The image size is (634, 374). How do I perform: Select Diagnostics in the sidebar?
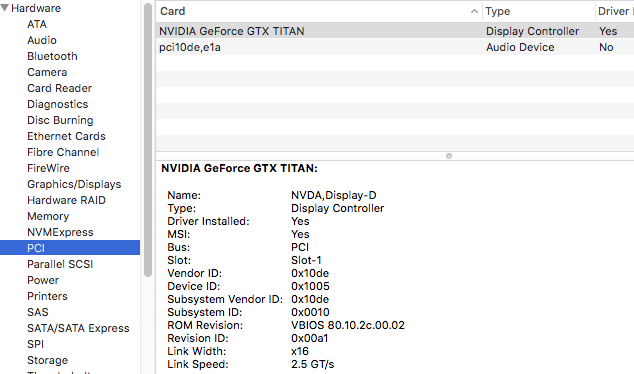coord(57,104)
